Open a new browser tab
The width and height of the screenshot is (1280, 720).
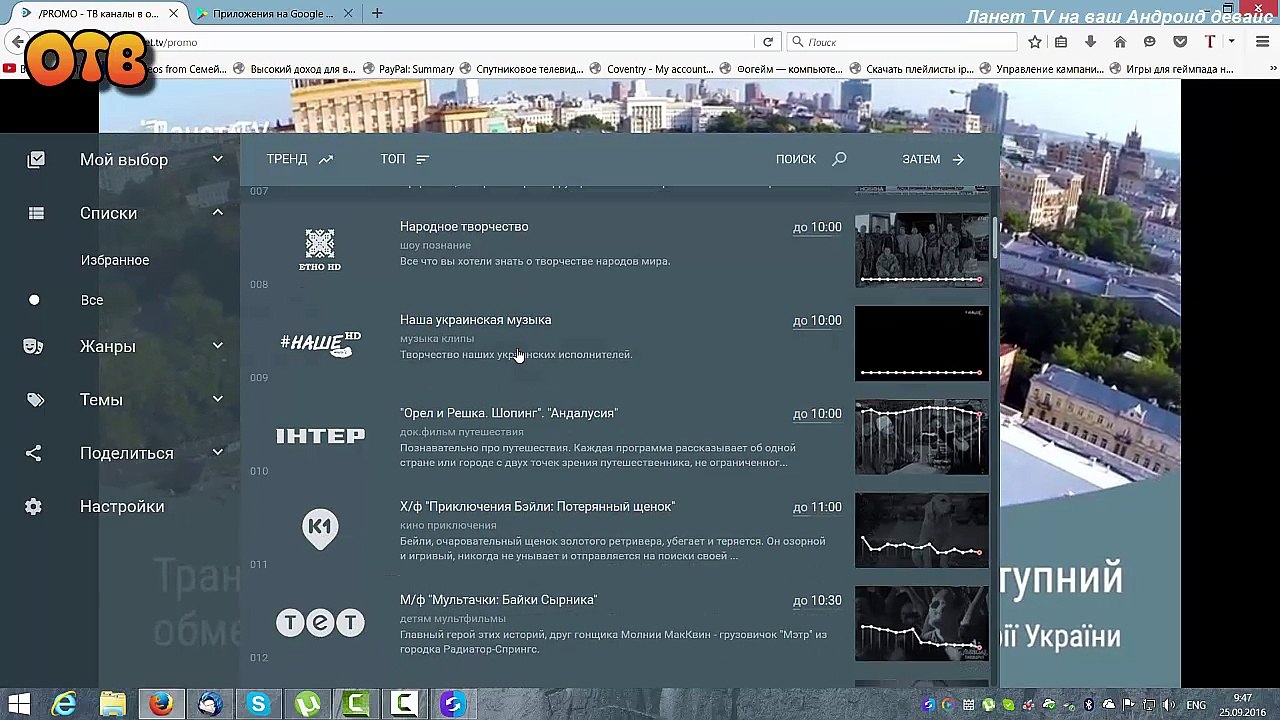tap(377, 13)
